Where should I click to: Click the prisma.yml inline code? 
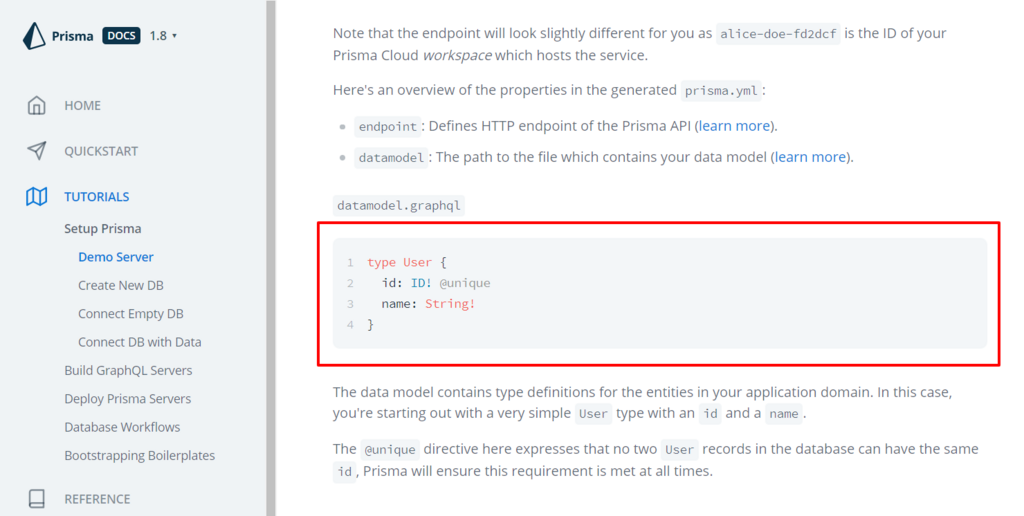(721, 91)
